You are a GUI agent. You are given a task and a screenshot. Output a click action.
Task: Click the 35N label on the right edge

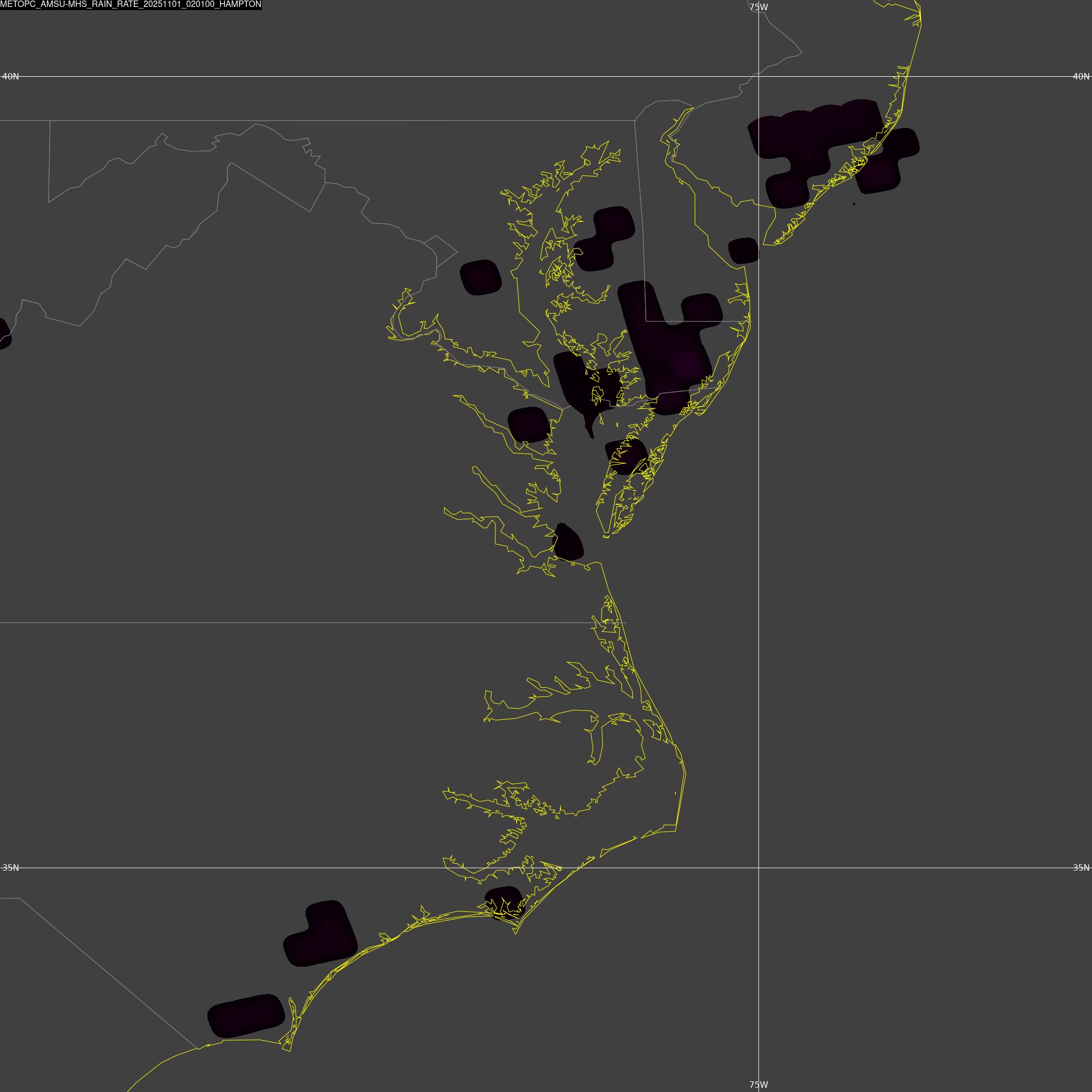point(1081,868)
